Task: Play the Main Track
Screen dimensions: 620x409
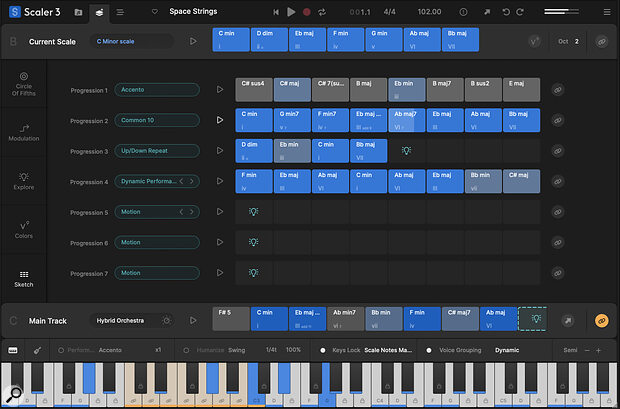Action: (x=193, y=320)
